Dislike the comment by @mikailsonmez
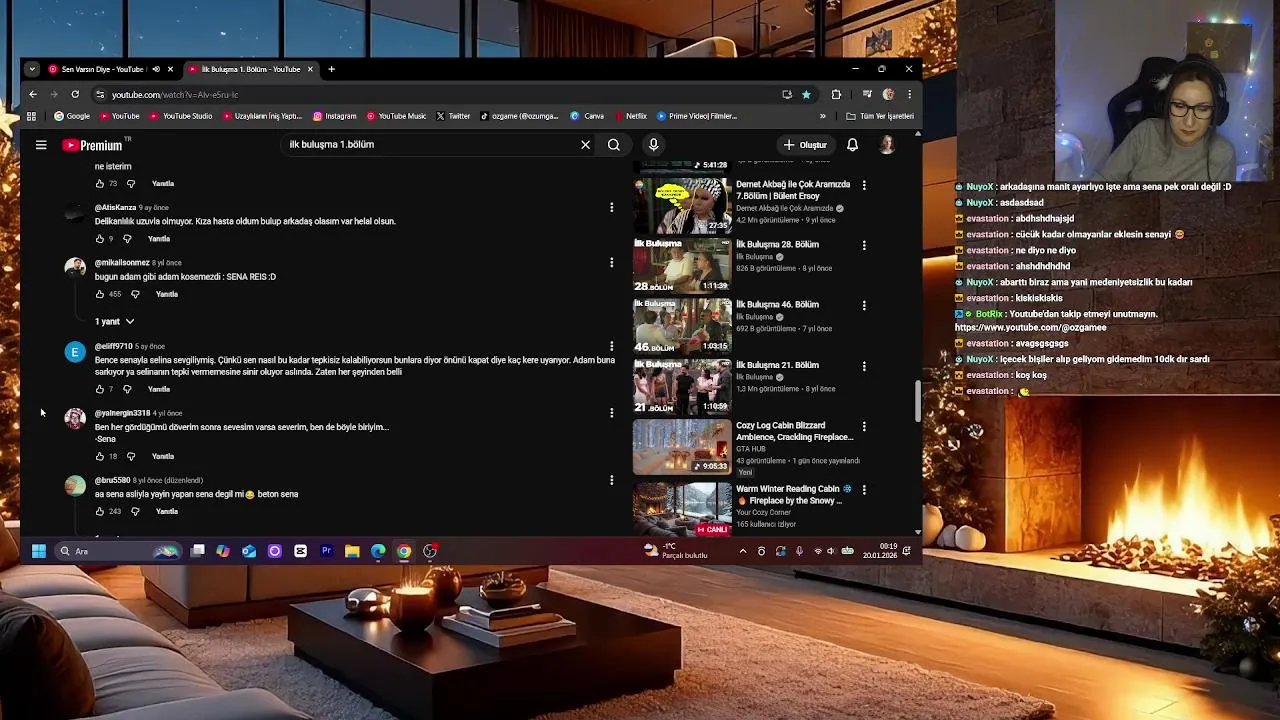Screen dimensions: 1280x720 point(135,294)
